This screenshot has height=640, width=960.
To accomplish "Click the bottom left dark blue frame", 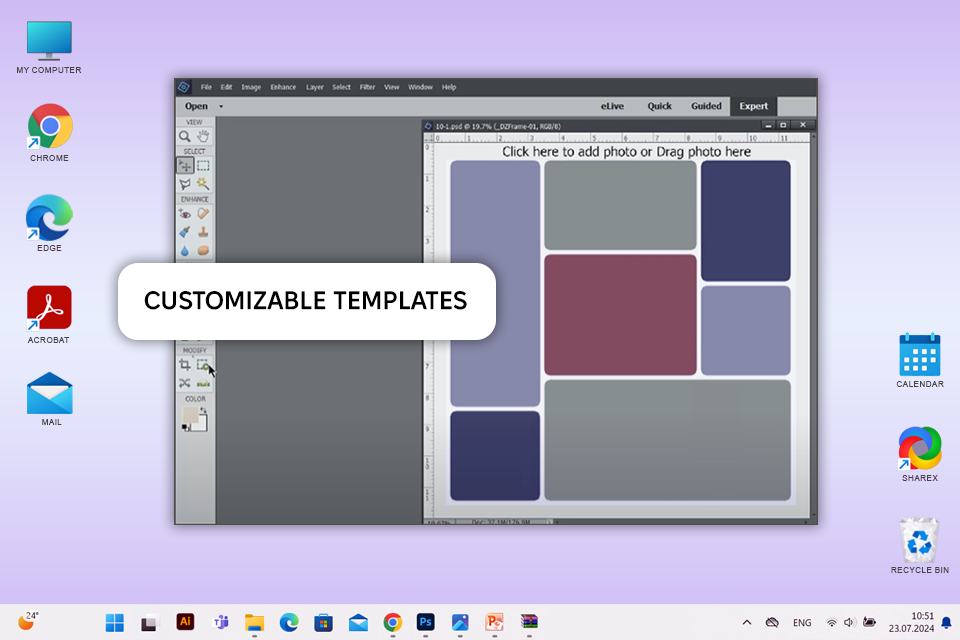I will (x=495, y=456).
